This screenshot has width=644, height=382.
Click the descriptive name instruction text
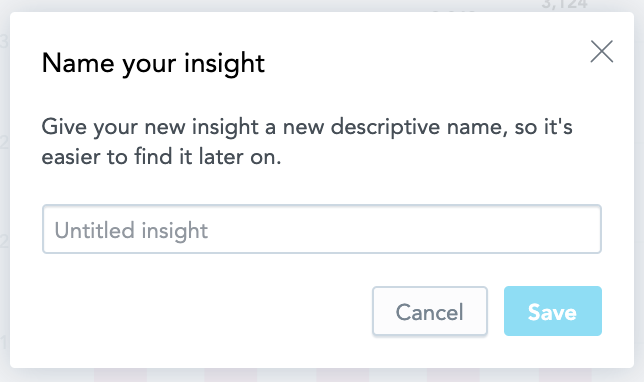point(307,142)
